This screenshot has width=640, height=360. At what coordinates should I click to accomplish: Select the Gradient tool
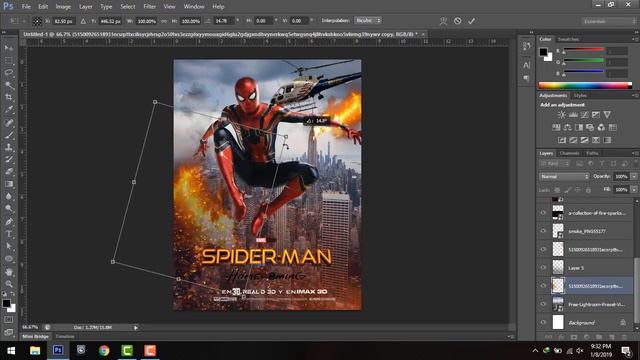pyautogui.click(x=9, y=184)
